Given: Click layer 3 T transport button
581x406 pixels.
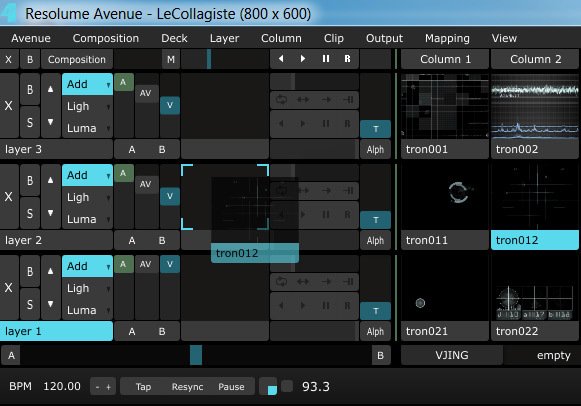Looking at the screenshot, I should [x=375, y=129].
